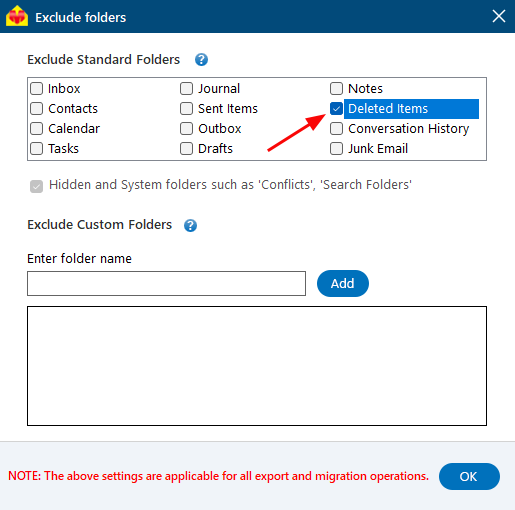Check the Inbox folder checkbox
Viewport: 515px width, 510px height.
pyautogui.click(x=37, y=89)
